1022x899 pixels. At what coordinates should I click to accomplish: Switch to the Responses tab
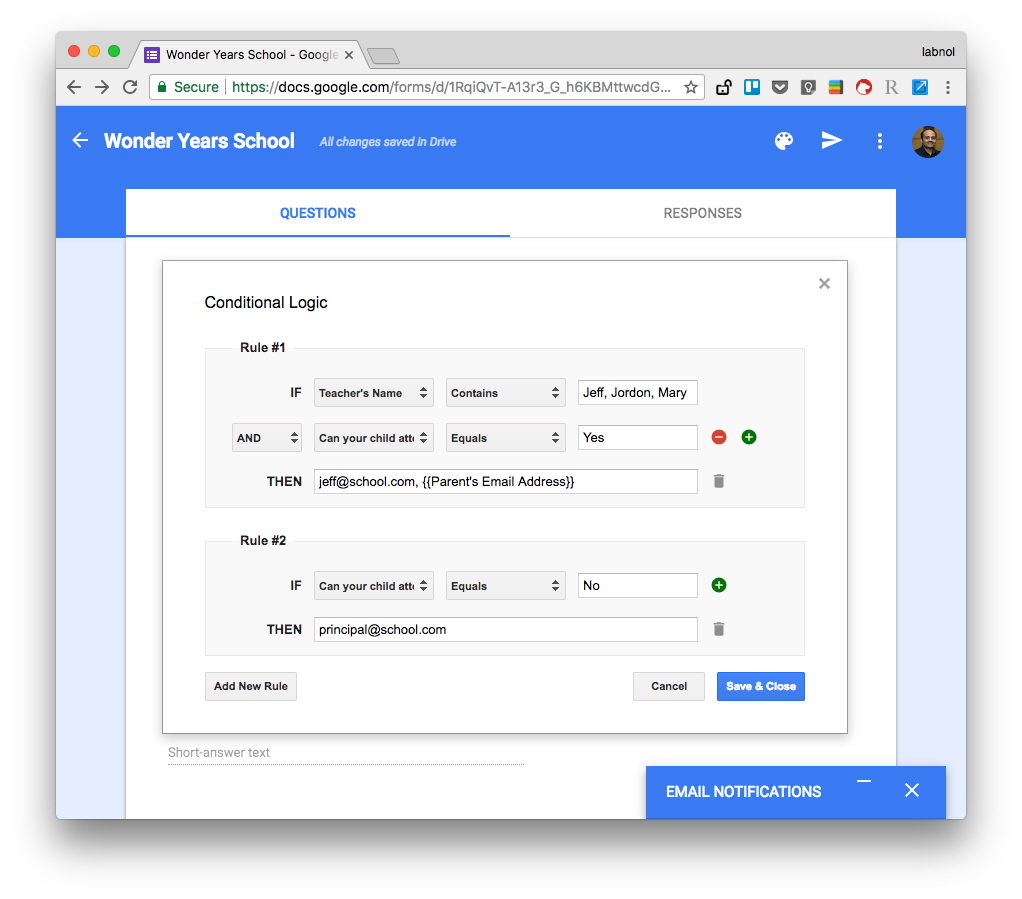click(702, 213)
